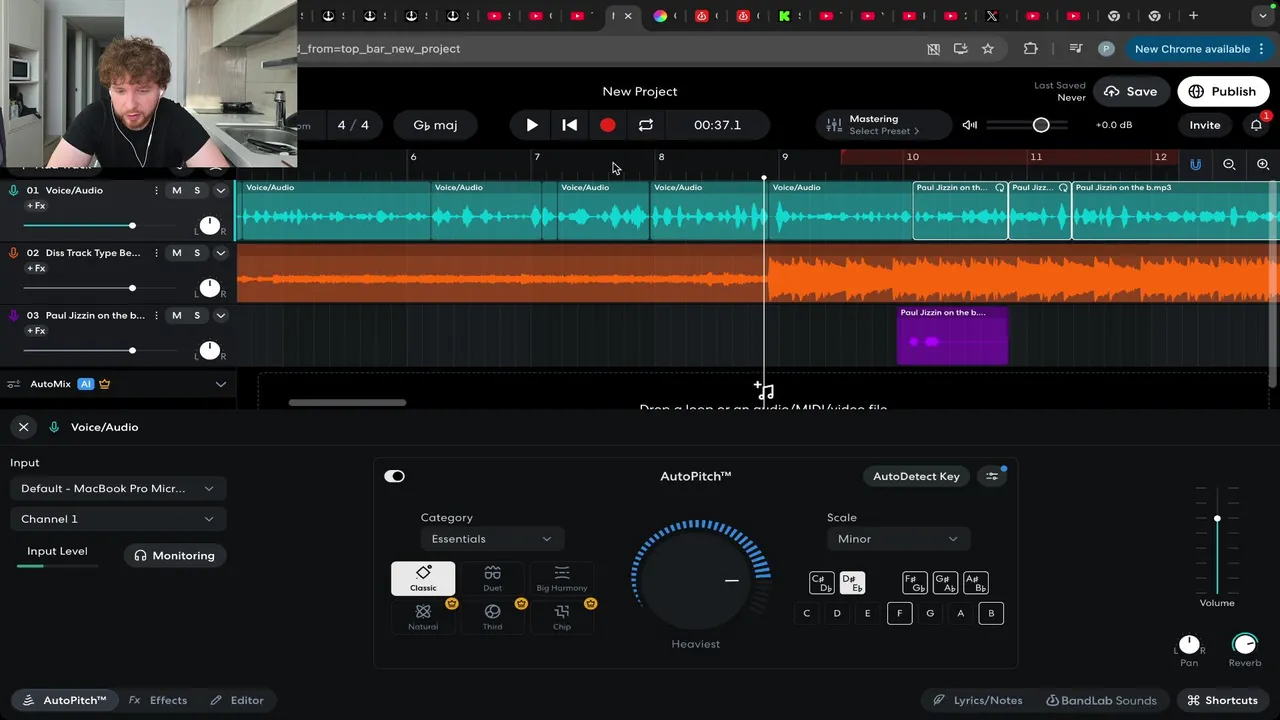Select the Duet AutoPitch preset
This screenshot has height=720, width=1280.
click(492, 578)
